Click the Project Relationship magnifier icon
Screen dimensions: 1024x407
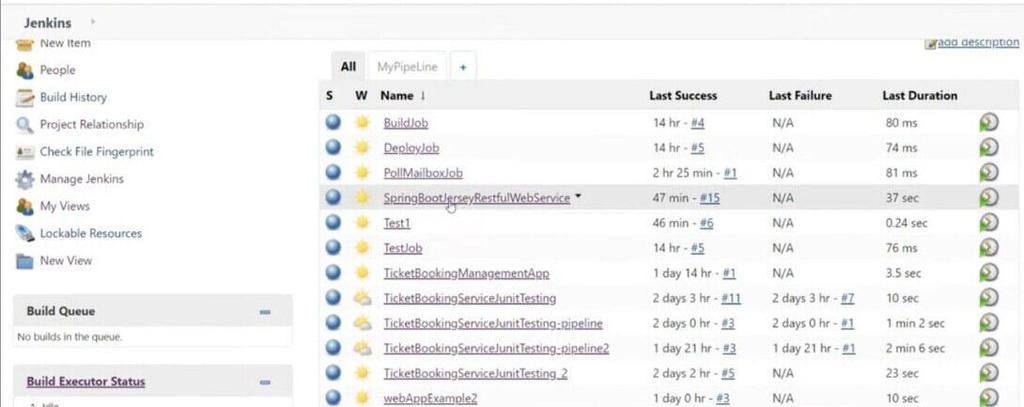pos(25,125)
